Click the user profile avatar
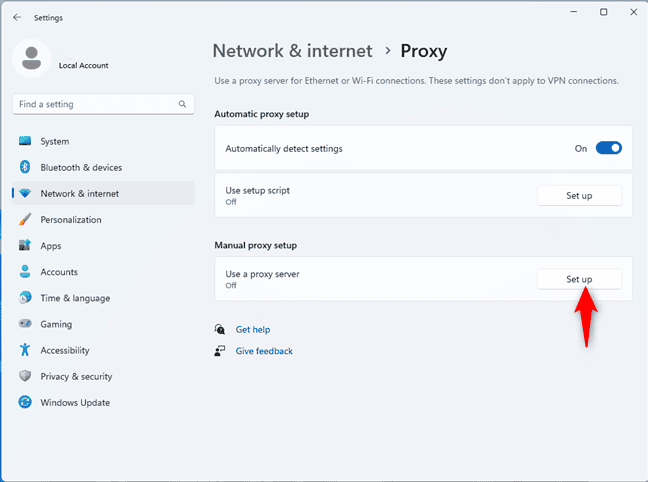This screenshot has height=482, width=648. click(x=31, y=58)
